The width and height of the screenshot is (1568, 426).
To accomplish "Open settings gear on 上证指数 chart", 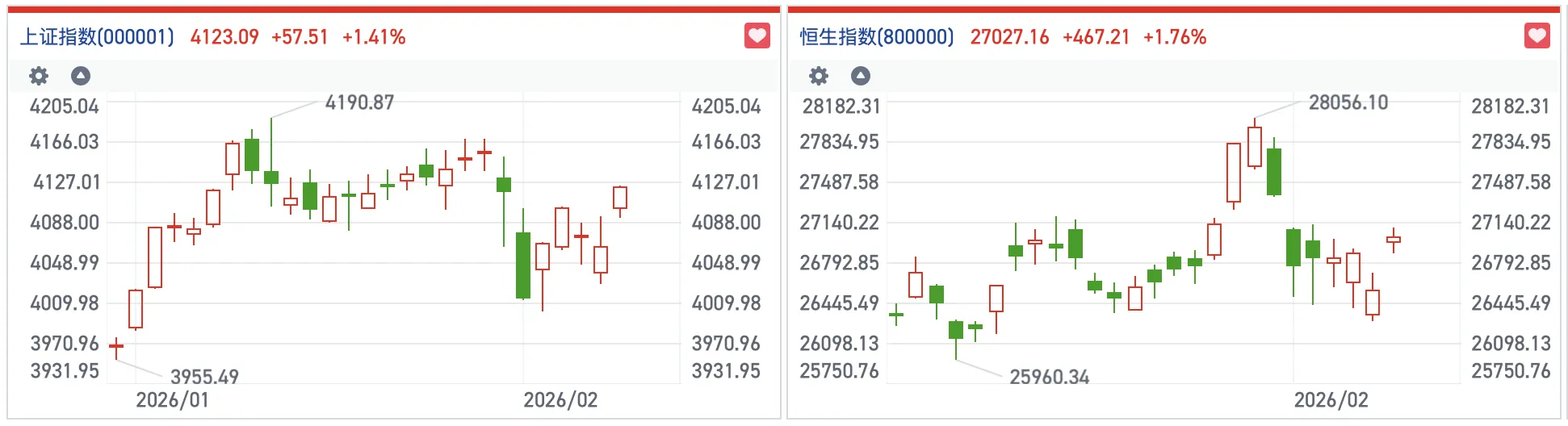I will [x=39, y=76].
